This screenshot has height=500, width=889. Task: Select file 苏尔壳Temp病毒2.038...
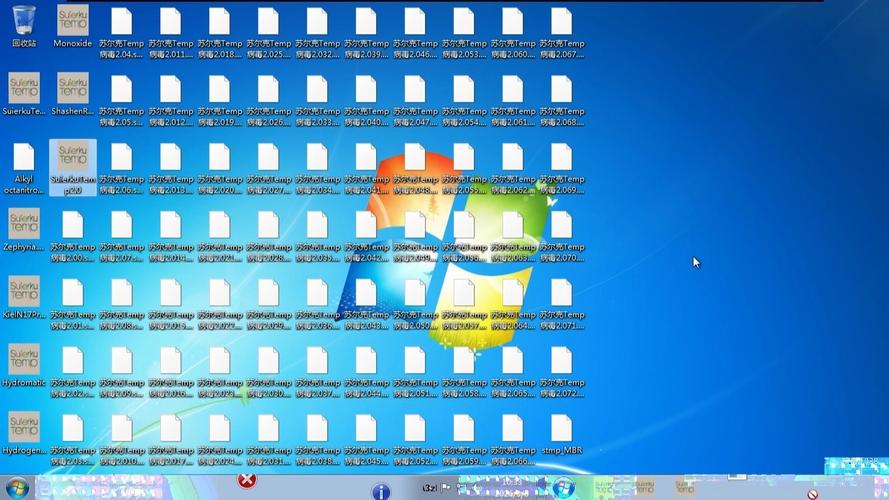(x=317, y=440)
